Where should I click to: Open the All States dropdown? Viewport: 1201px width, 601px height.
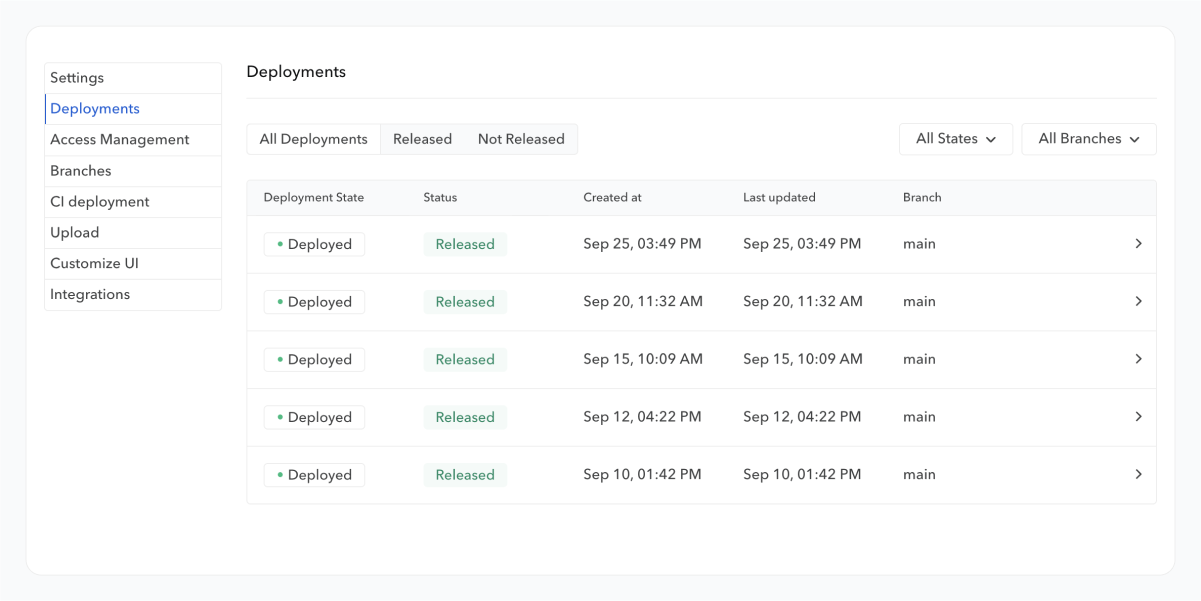pos(956,139)
